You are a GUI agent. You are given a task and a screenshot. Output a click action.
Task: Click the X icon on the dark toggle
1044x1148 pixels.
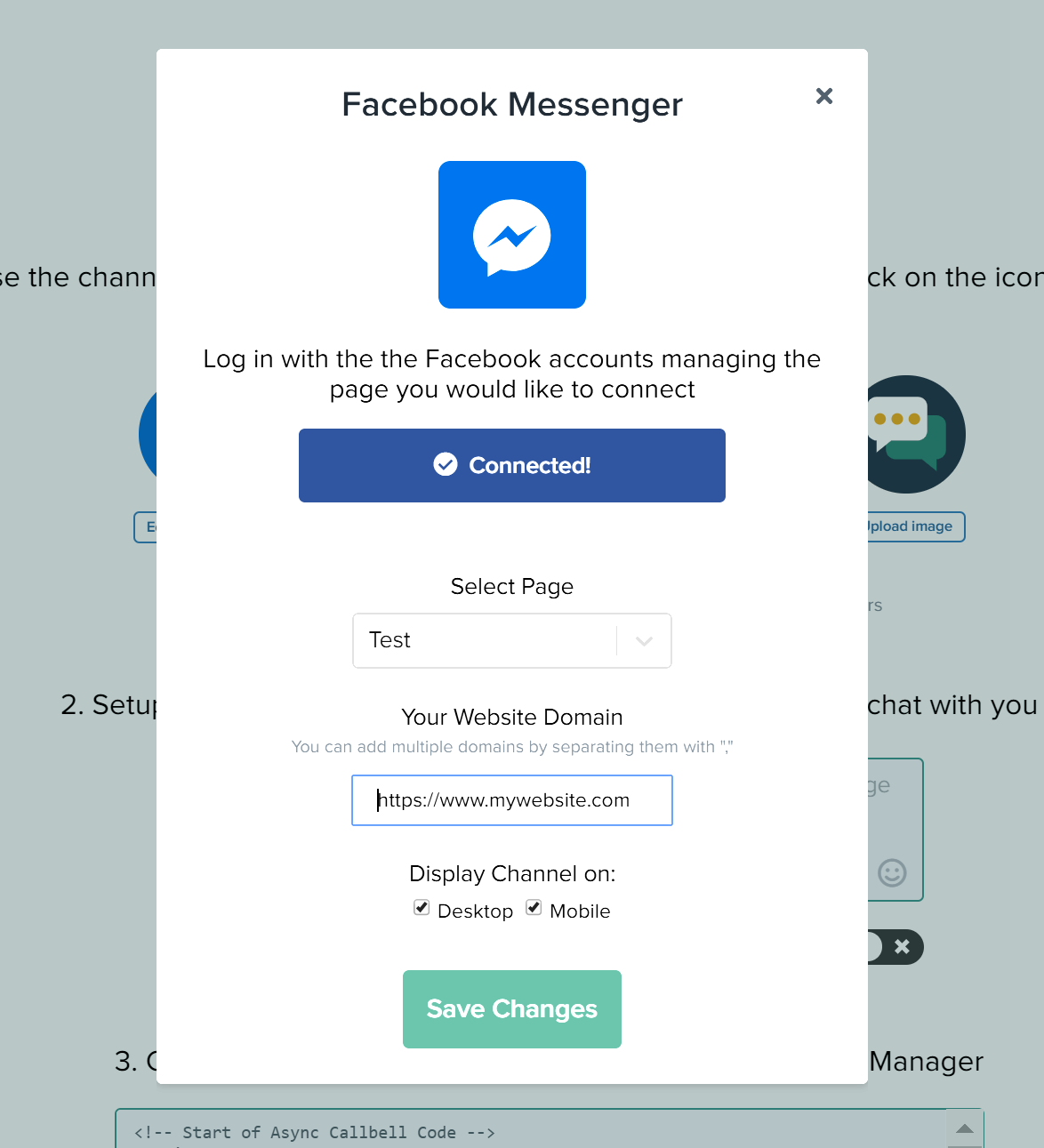[902, 946]
